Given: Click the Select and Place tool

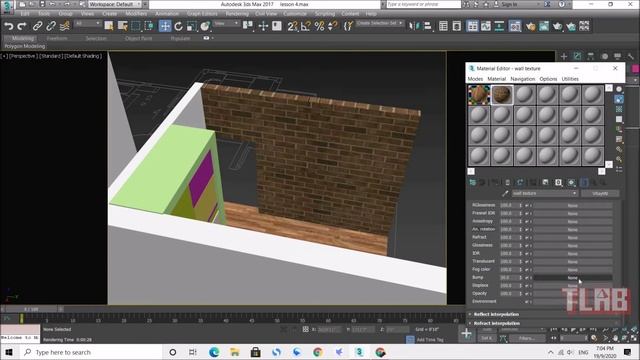Looking at the screenshot, I should click(205, 26).
